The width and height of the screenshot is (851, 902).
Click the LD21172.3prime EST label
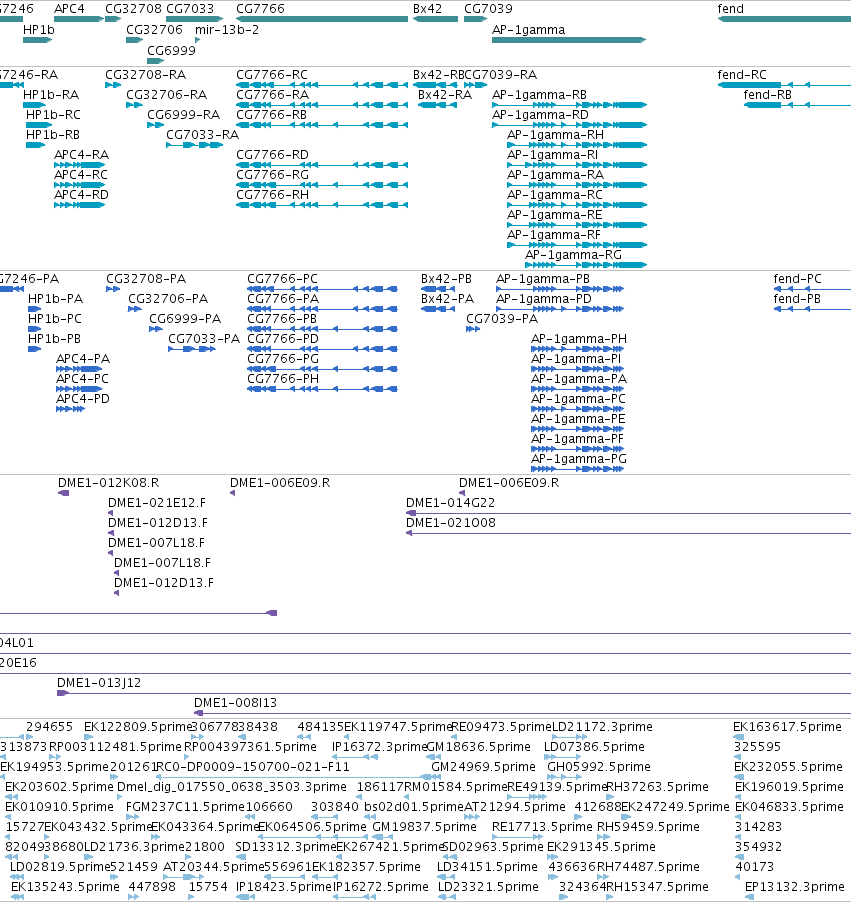602,727
